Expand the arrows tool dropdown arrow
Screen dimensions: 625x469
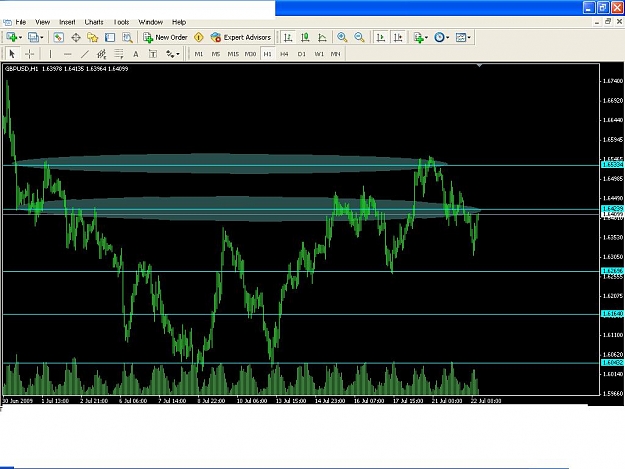tap(178, 54)
